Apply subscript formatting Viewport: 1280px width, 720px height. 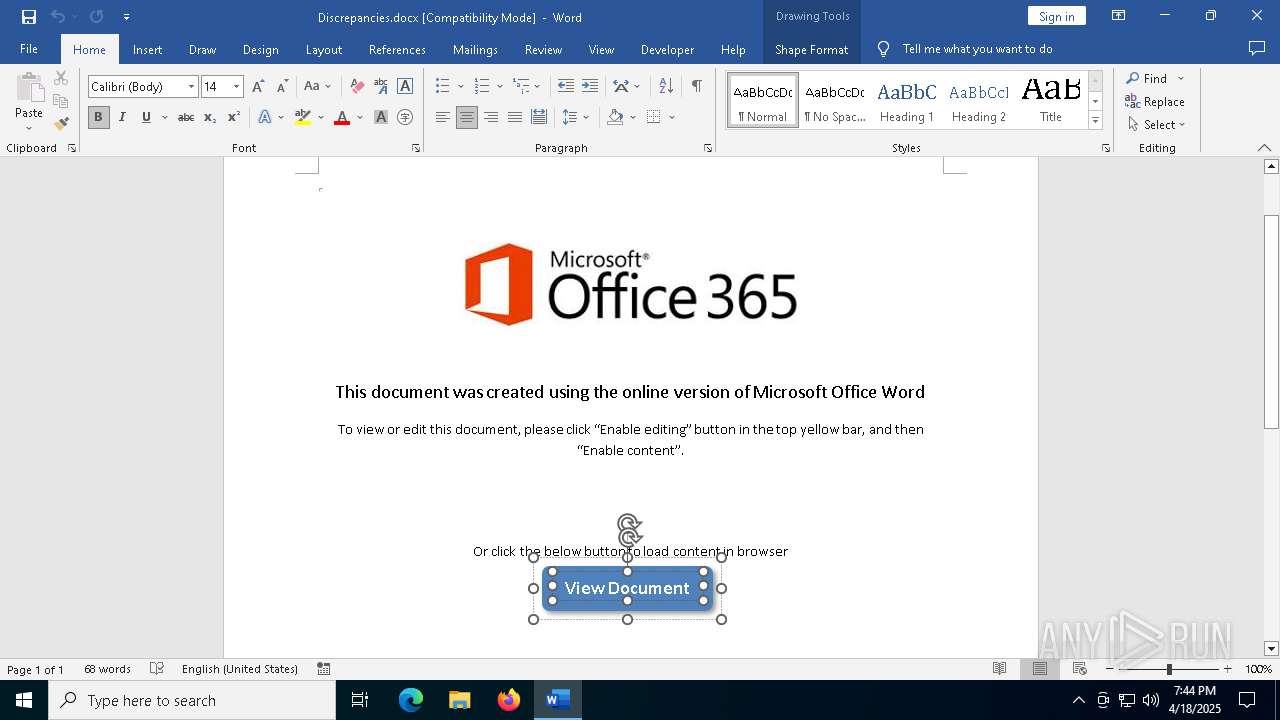coord(210,117)
